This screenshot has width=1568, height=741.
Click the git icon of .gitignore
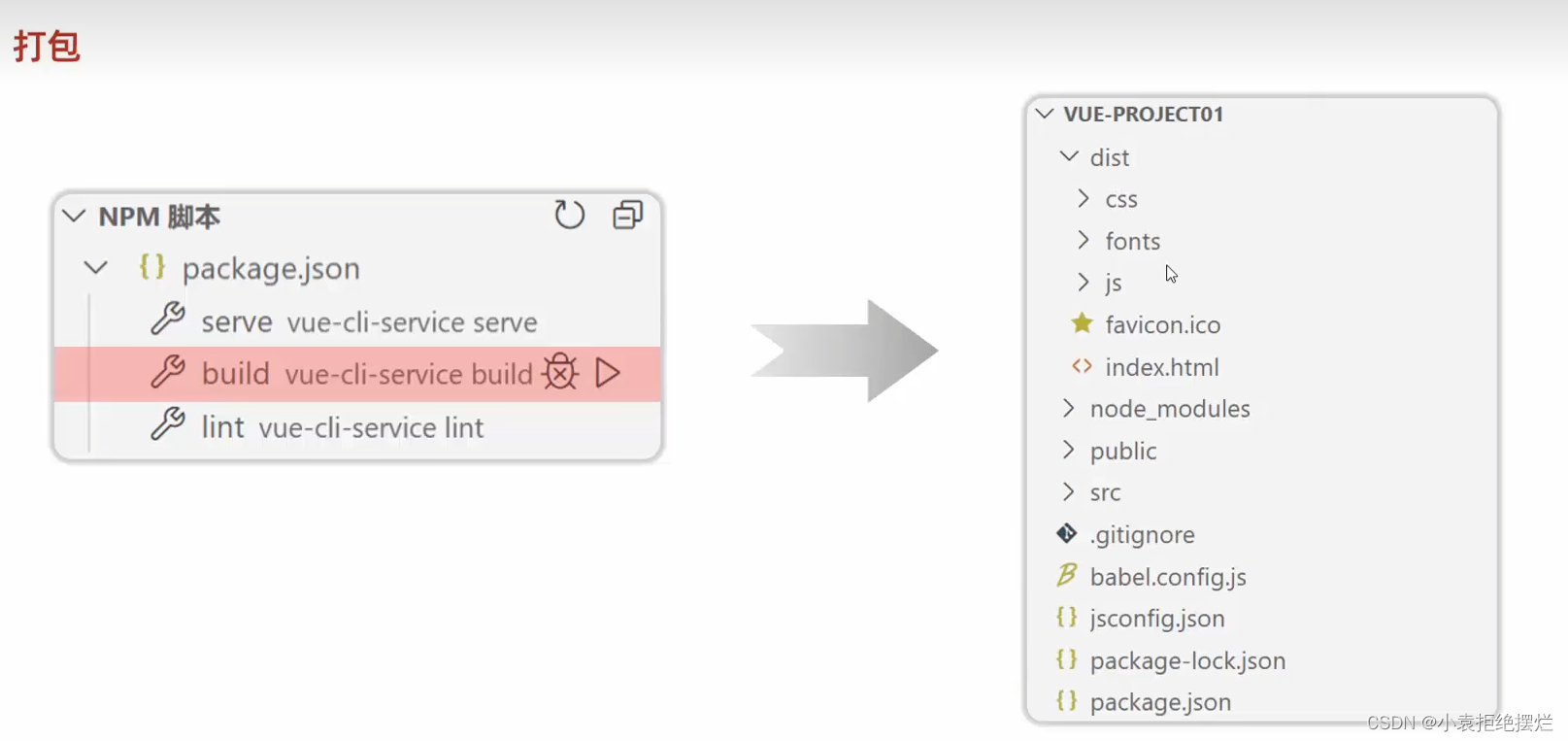(1067, 533)
